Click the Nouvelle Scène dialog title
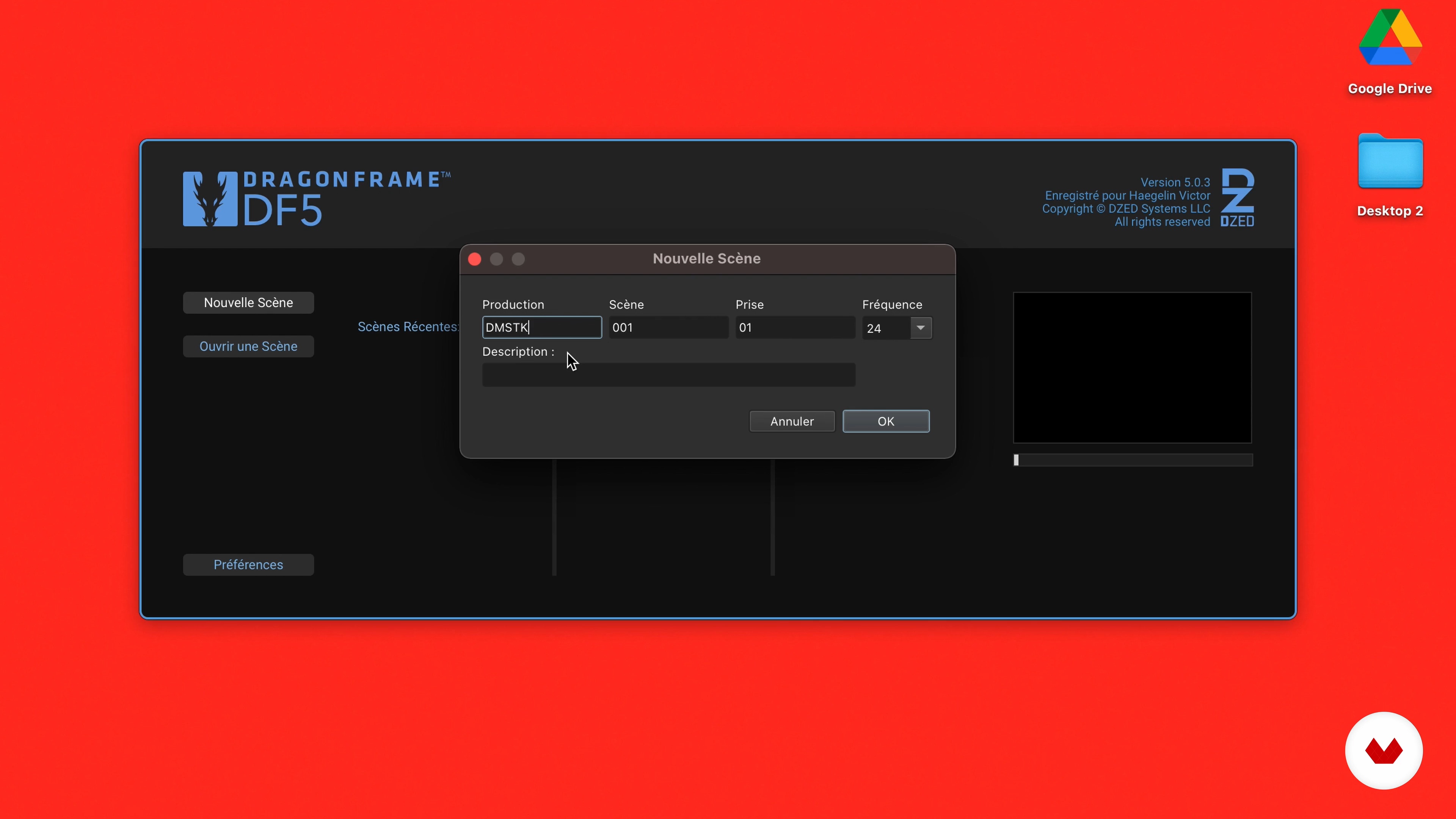Viewport: 1456px width, 819px height. [706, 258]
